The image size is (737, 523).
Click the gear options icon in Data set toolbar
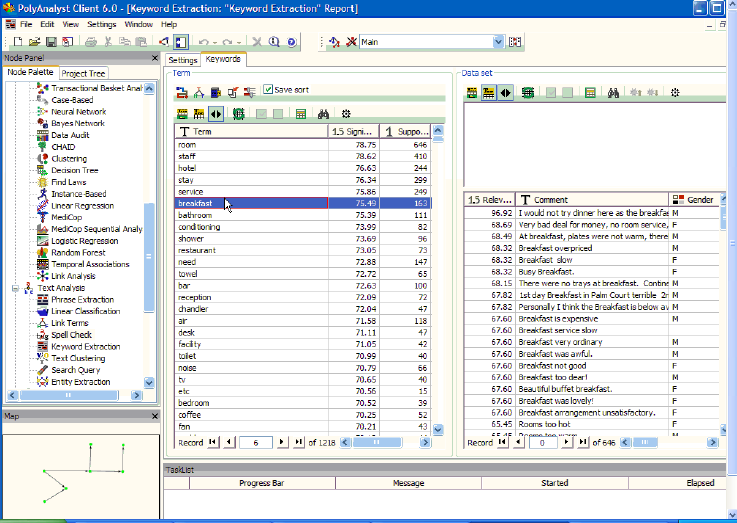tap(675, 92)
